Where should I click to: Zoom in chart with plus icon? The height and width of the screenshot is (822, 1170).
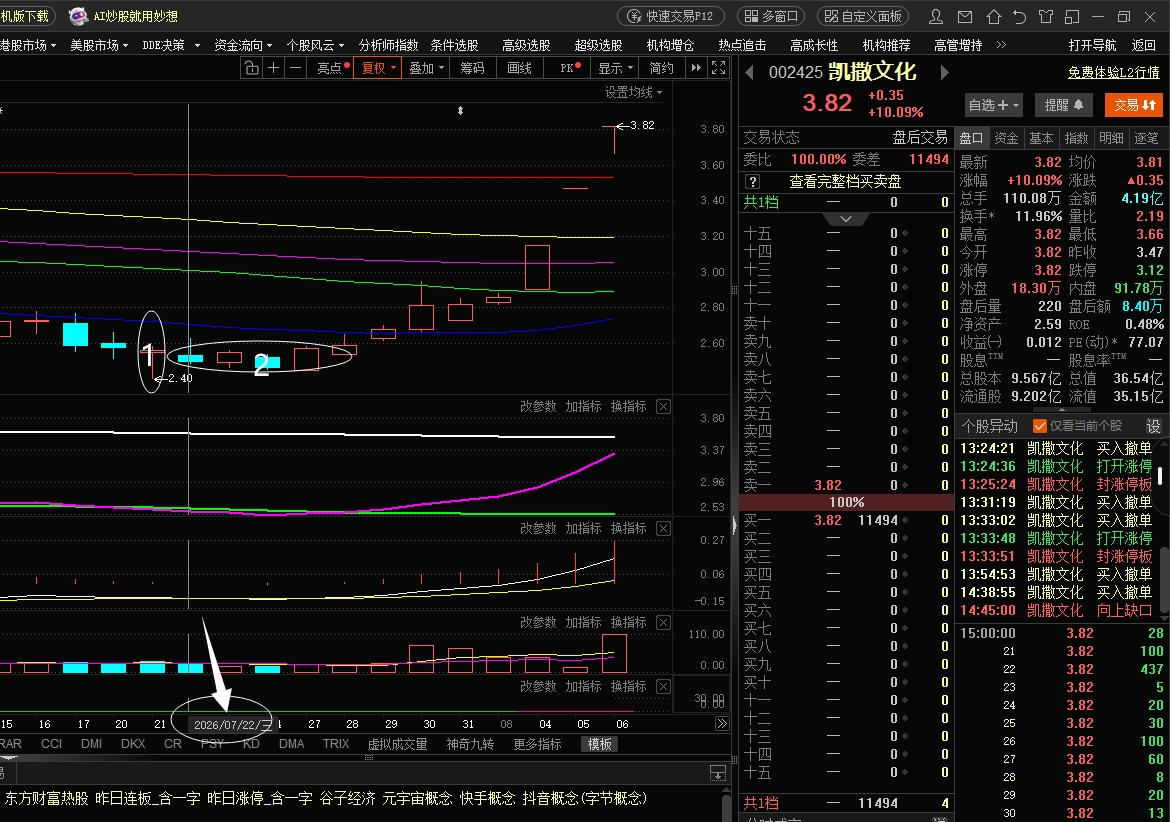tap(274, 68)
